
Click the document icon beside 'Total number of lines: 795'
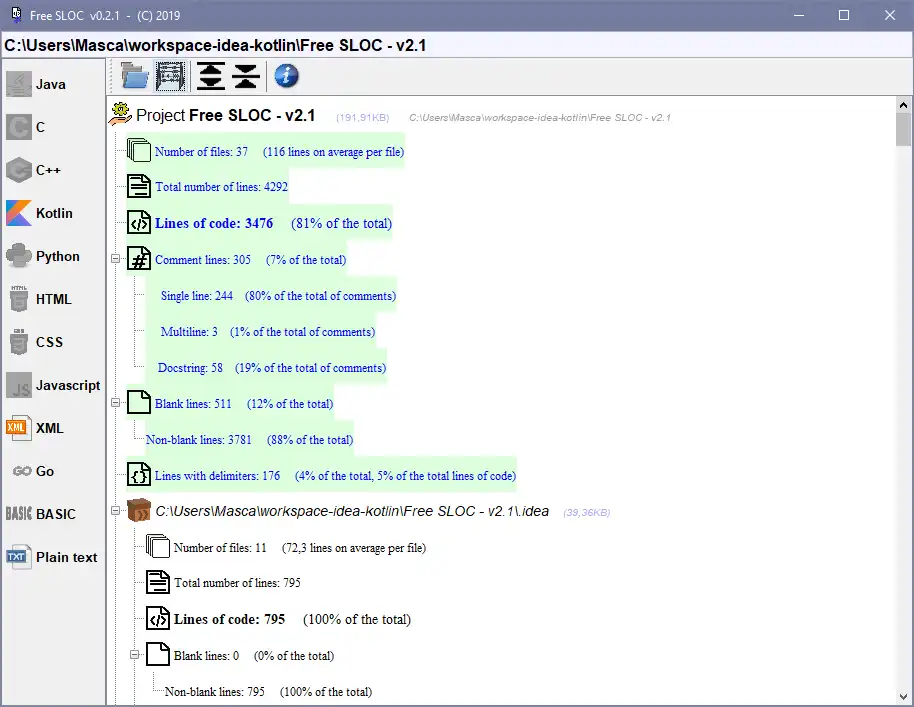pos(158,582)
